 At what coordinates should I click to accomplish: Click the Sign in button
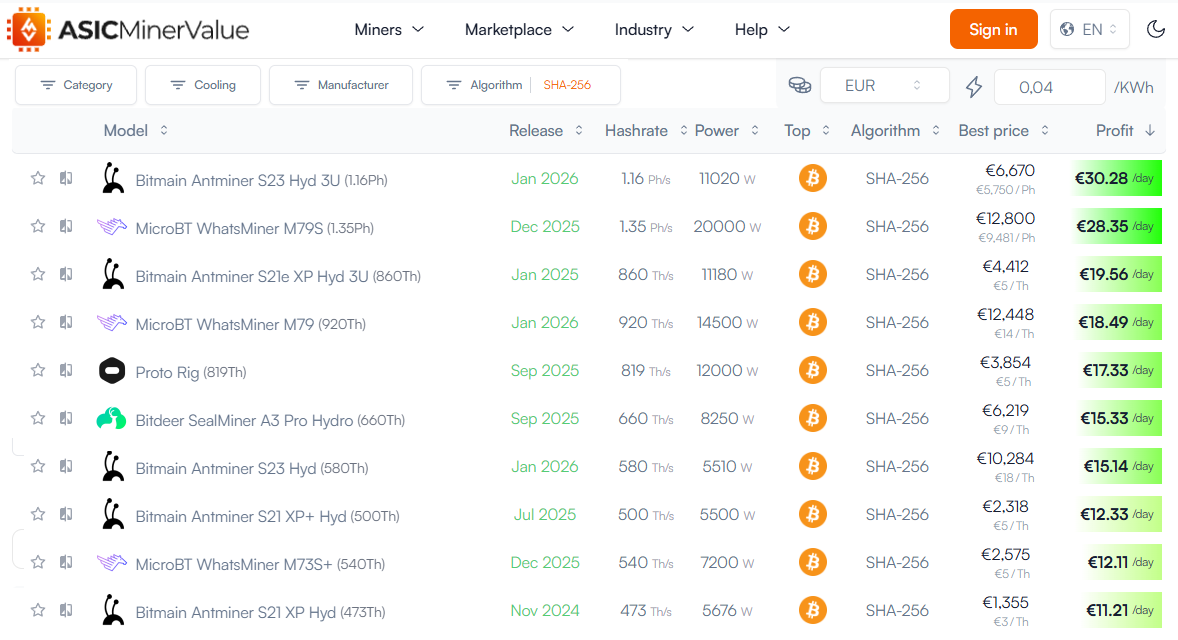[x=993, y=29]
